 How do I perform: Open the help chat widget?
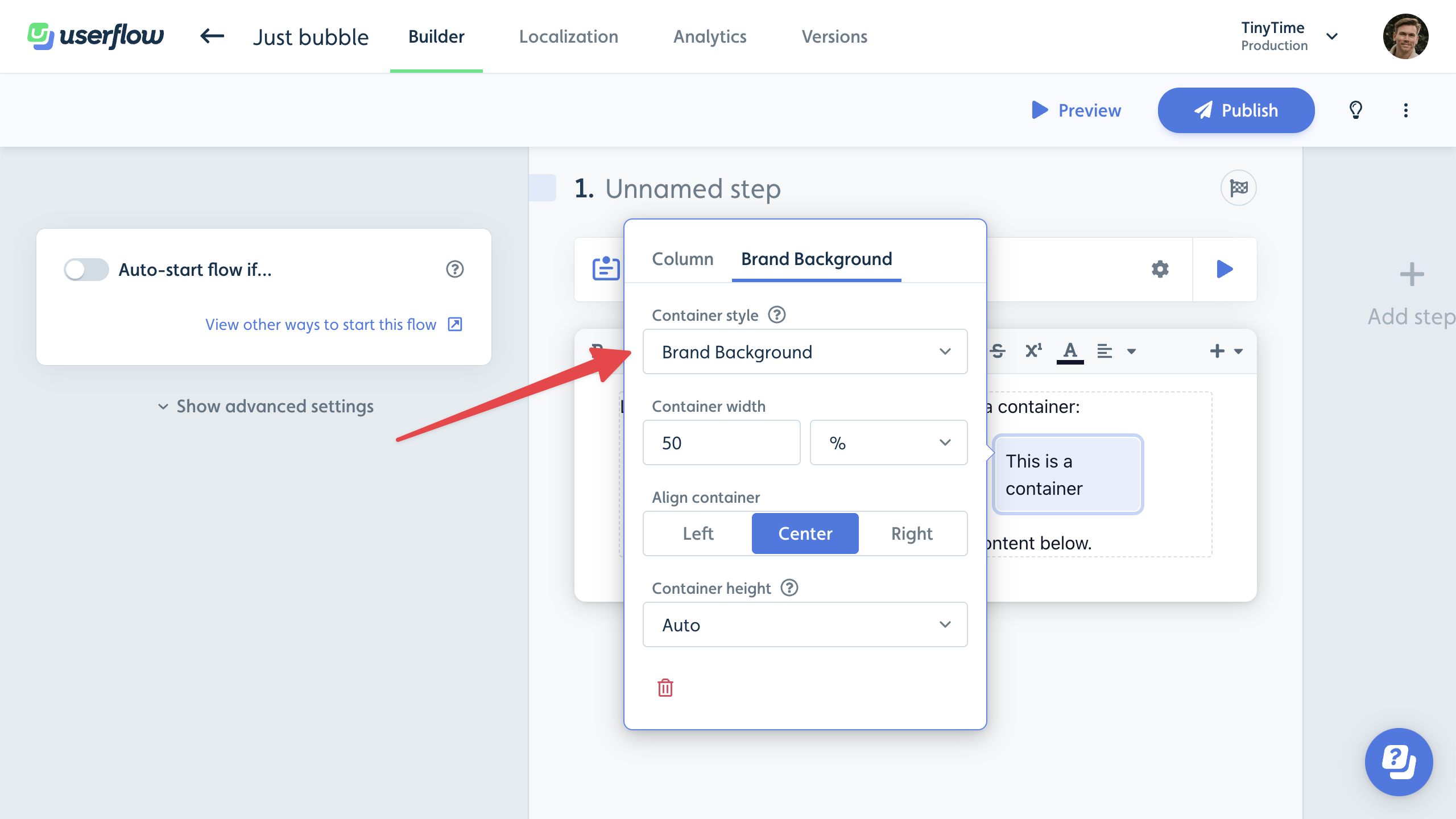click(1399, 762)
